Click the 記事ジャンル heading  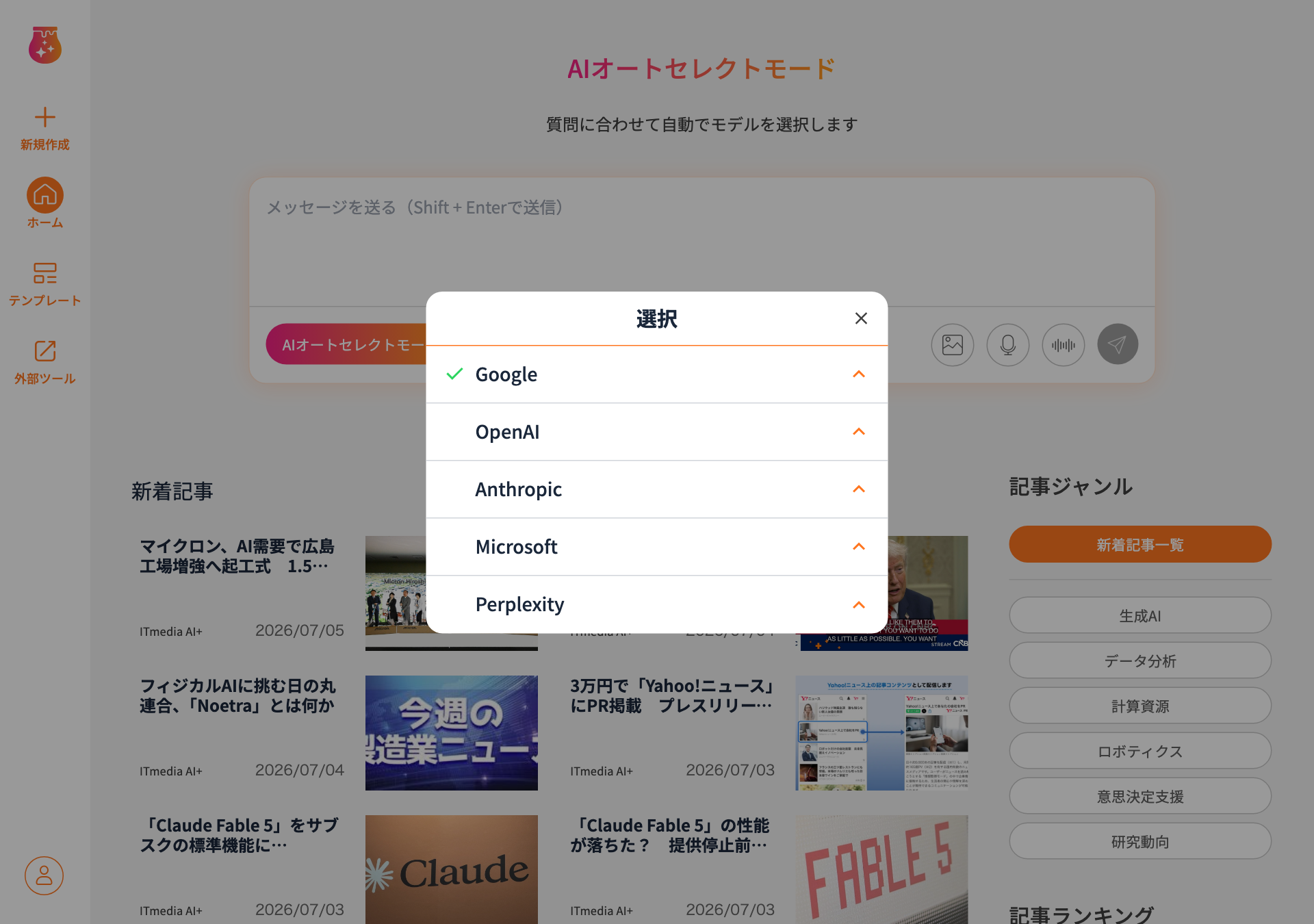pyautogui.click(x=1071, y=487)
